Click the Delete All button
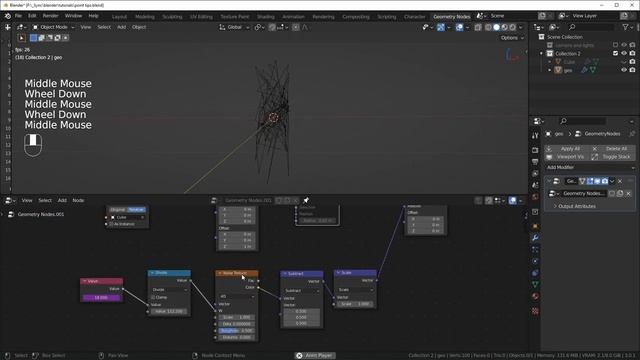 (613, 149)
